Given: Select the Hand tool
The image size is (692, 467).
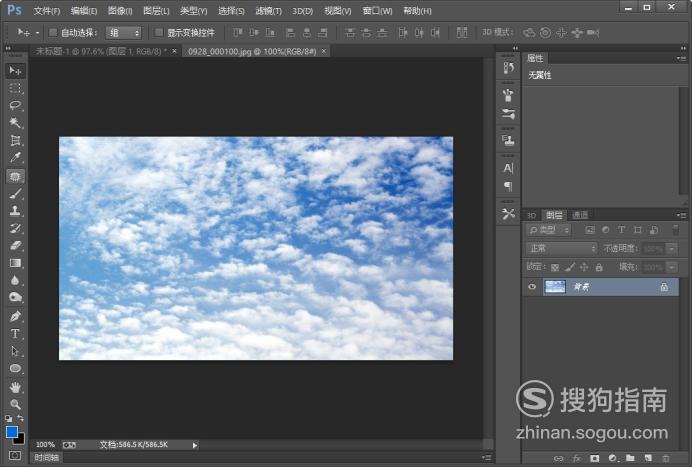Looking at the screenshot, I should tap(15, 387).
